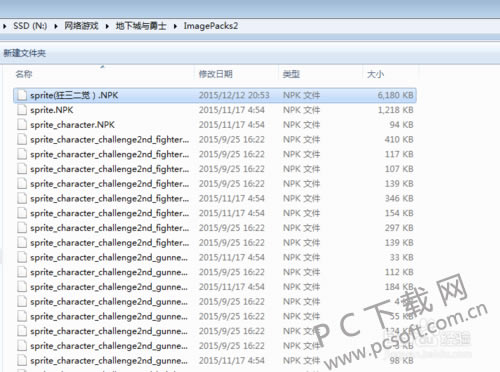The image size is (500, 372).
Task: Open the breadcrumb arrow before ImagePacks2
Action: tap(175, 26)
